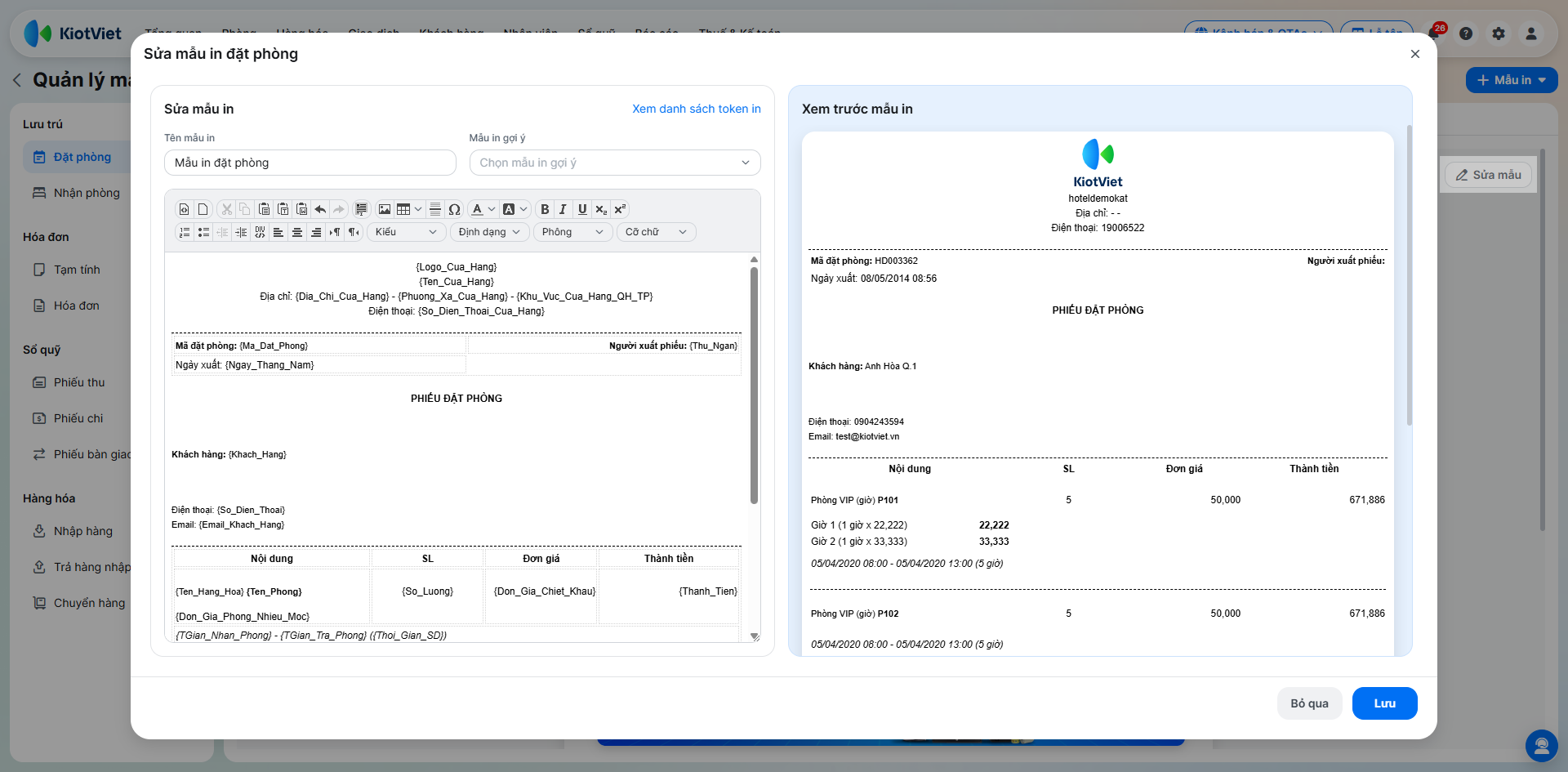Open the Cỡ chữ font size dropdown
This screenshot has width=1568, height=772.
point(656,232)
